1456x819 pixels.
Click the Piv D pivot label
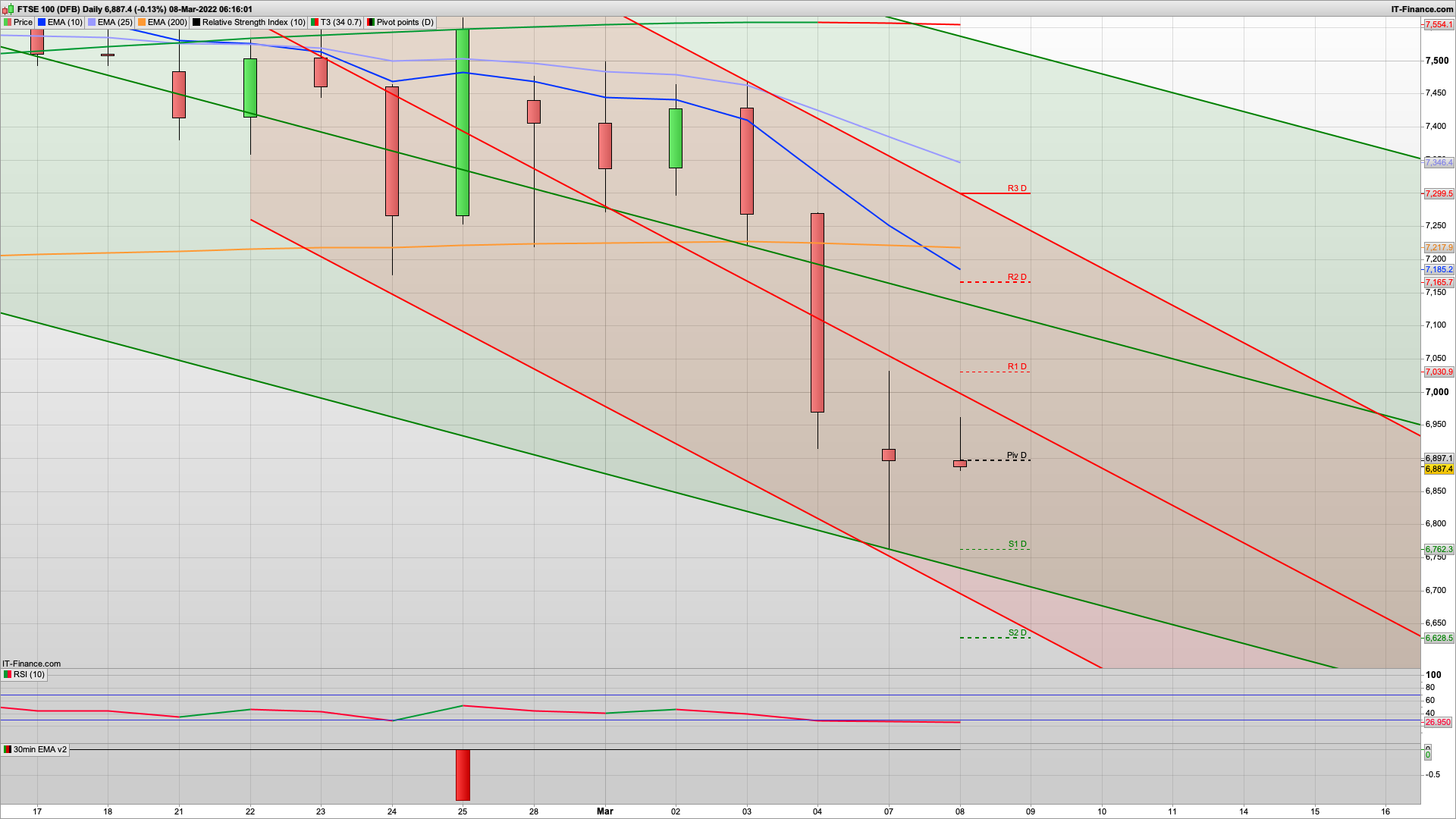(x=1017, y=456)
